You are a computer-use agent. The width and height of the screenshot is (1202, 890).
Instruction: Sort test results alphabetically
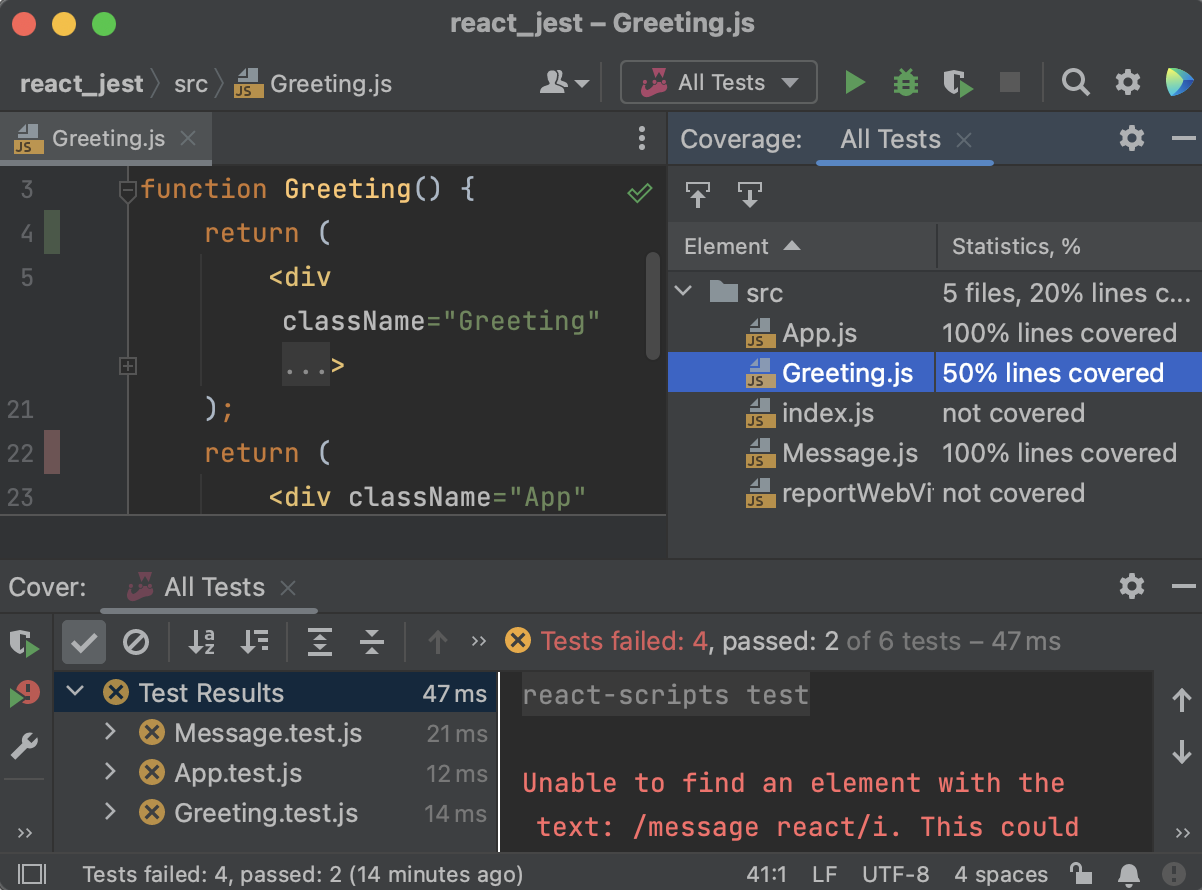point(202,643)
